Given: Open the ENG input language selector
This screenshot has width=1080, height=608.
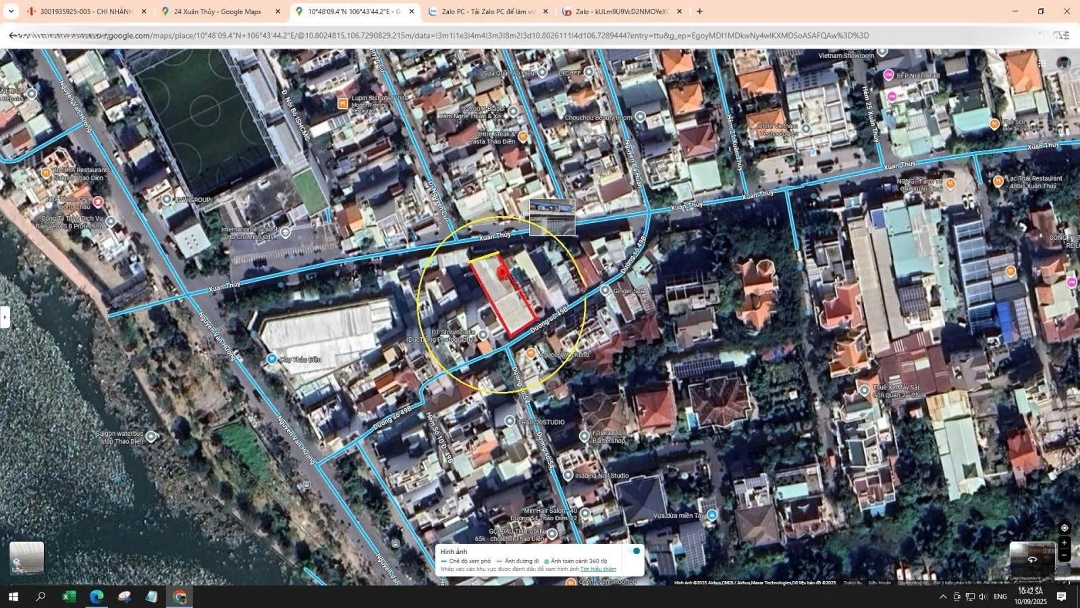Looking at the screenshot, I should [x=999, y=597].
